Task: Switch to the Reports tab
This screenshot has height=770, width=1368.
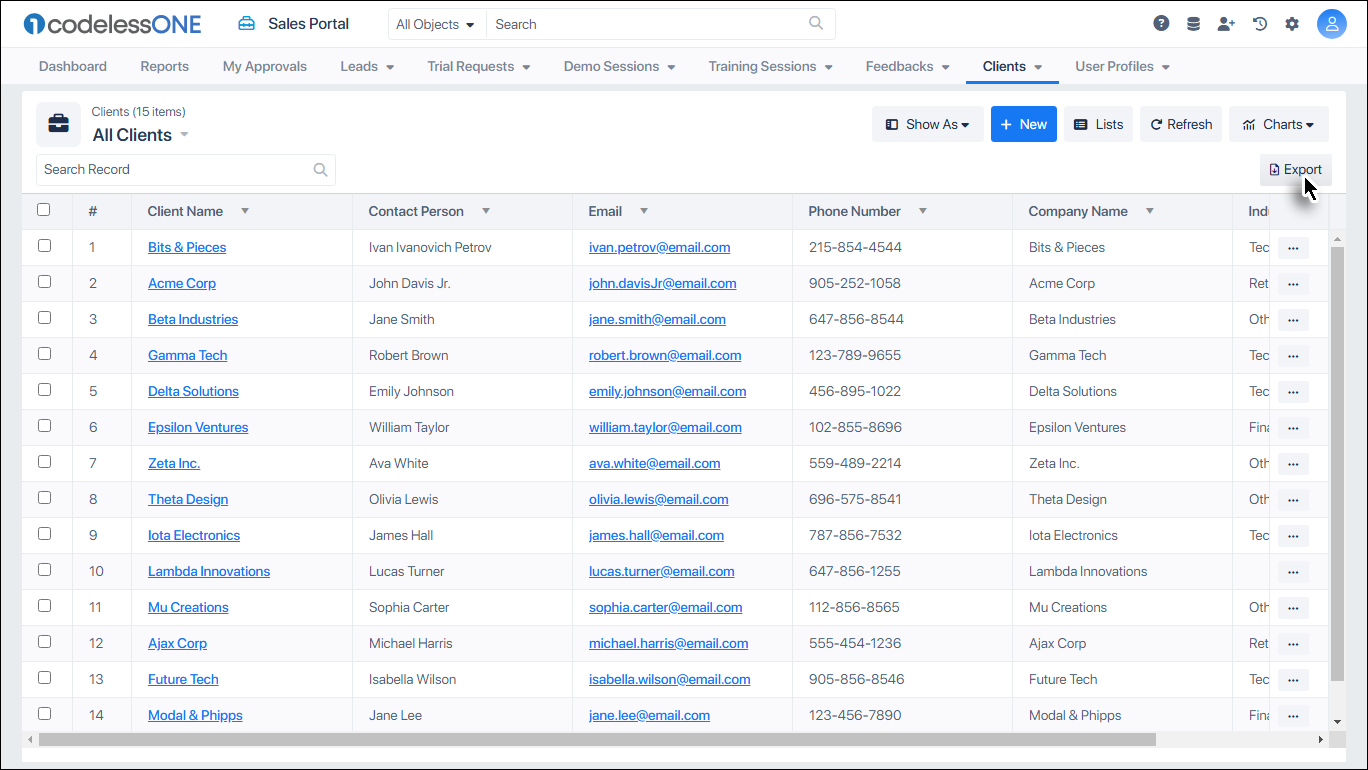Action: 165,66
